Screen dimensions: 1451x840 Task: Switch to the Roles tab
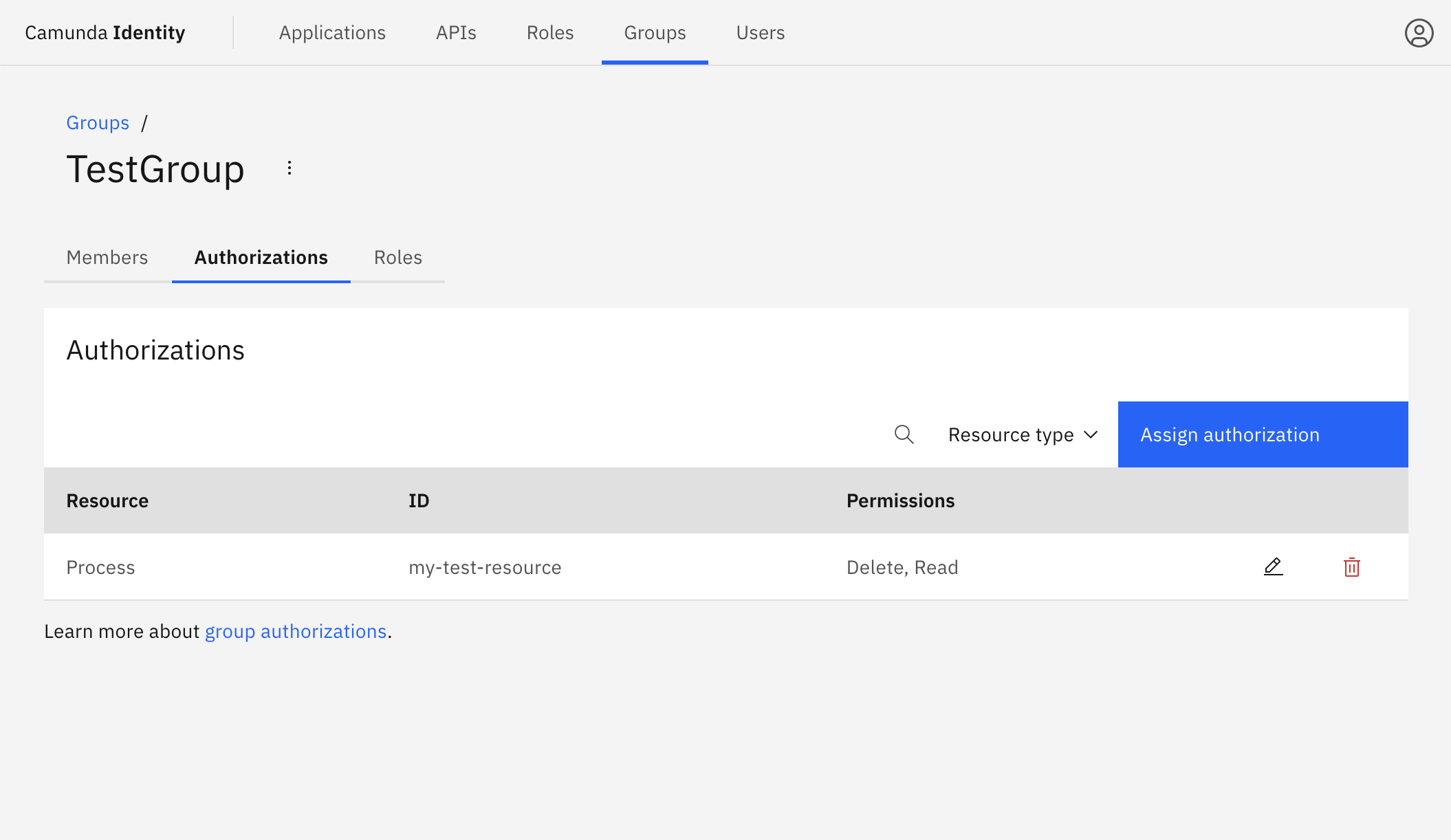coord(397,256)
